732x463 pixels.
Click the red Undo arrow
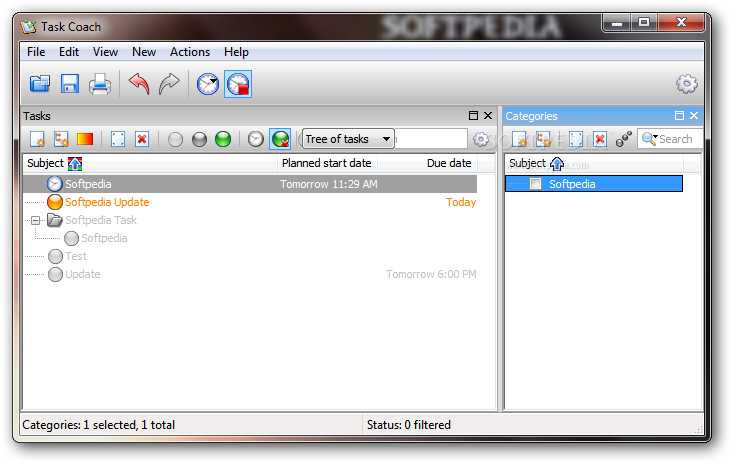pyautogui.click(x=139, y=84)
